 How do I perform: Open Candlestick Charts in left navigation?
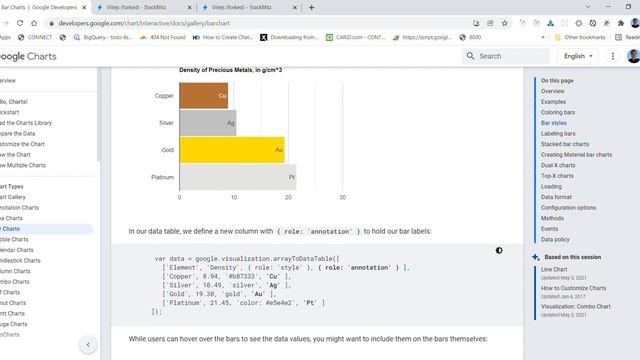pyautogui.click(x=20, y=260)
